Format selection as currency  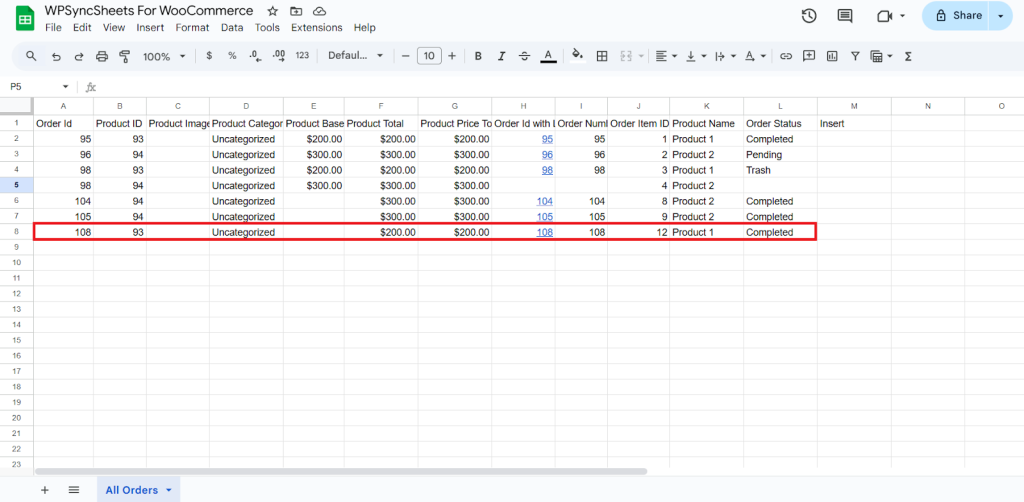click(x=209, y=56)
